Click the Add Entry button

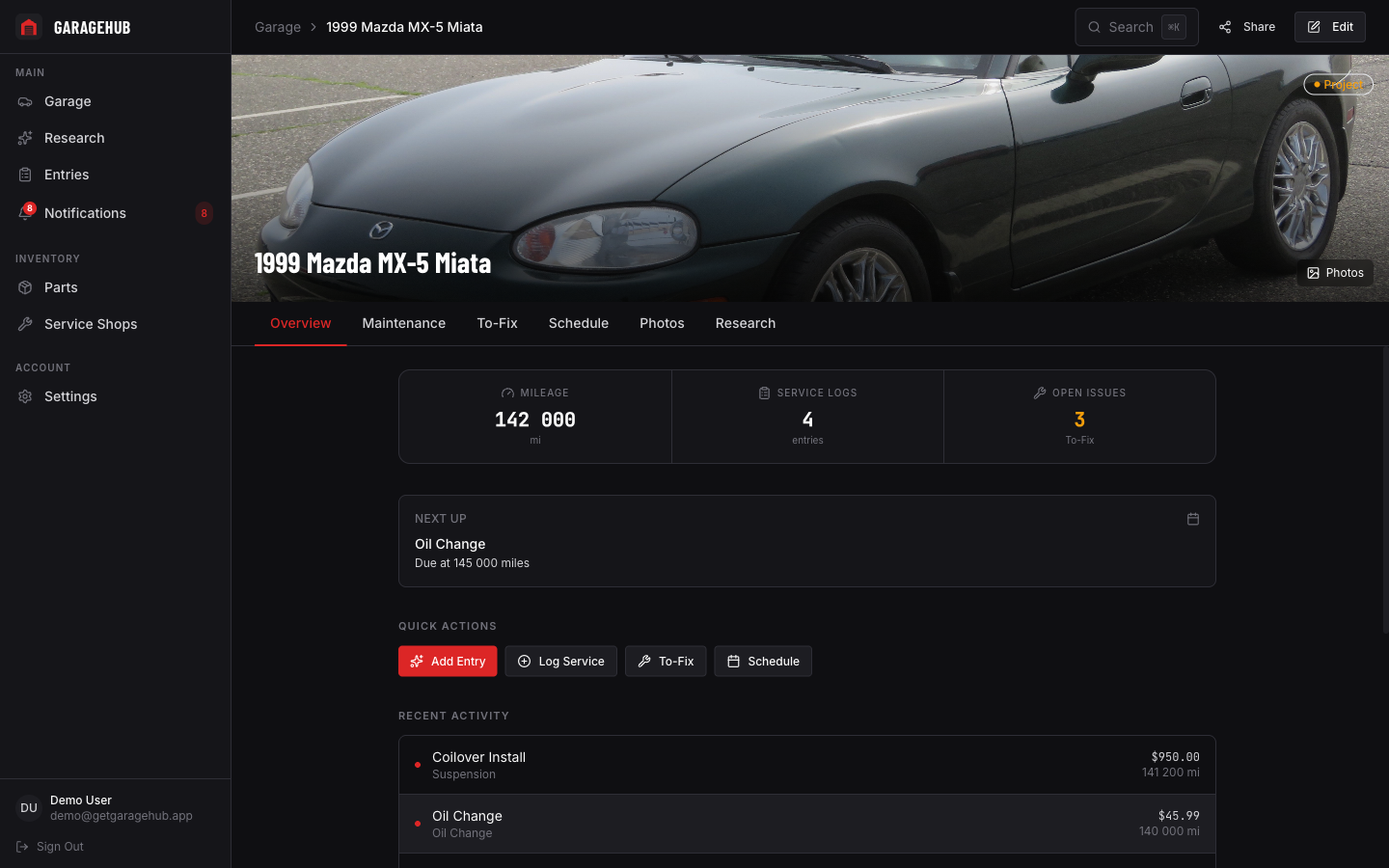[x=448, y=662]
